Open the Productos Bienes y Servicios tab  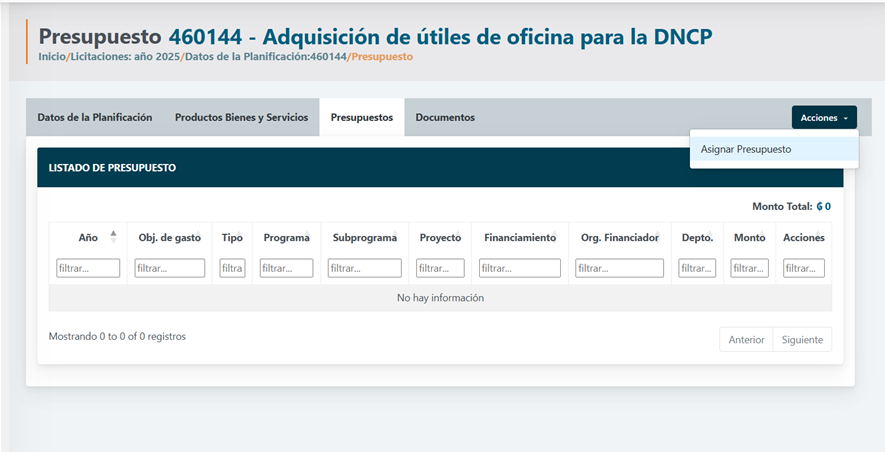241,117
